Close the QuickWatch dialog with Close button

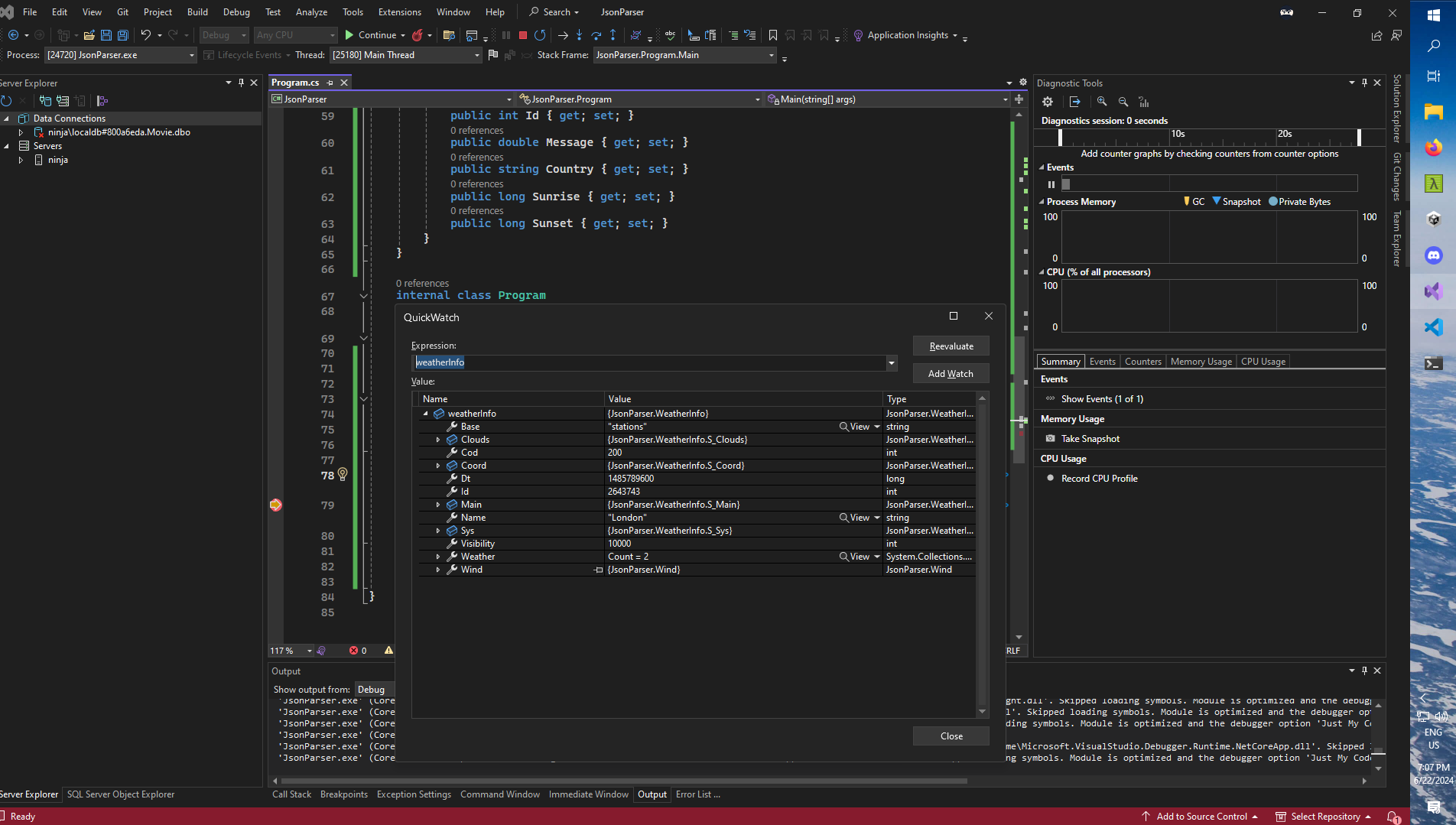(951, 736)
